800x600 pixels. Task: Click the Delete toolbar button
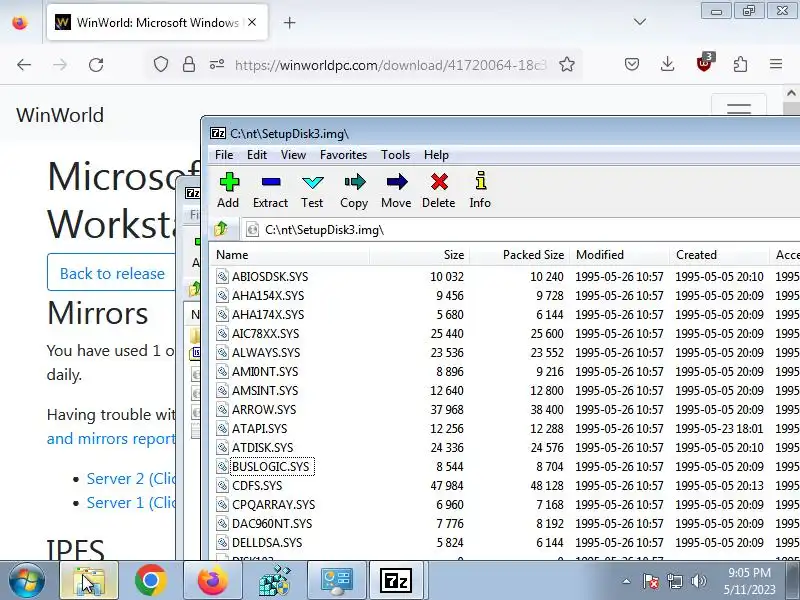pyautogui.click(x=439, y=190)
